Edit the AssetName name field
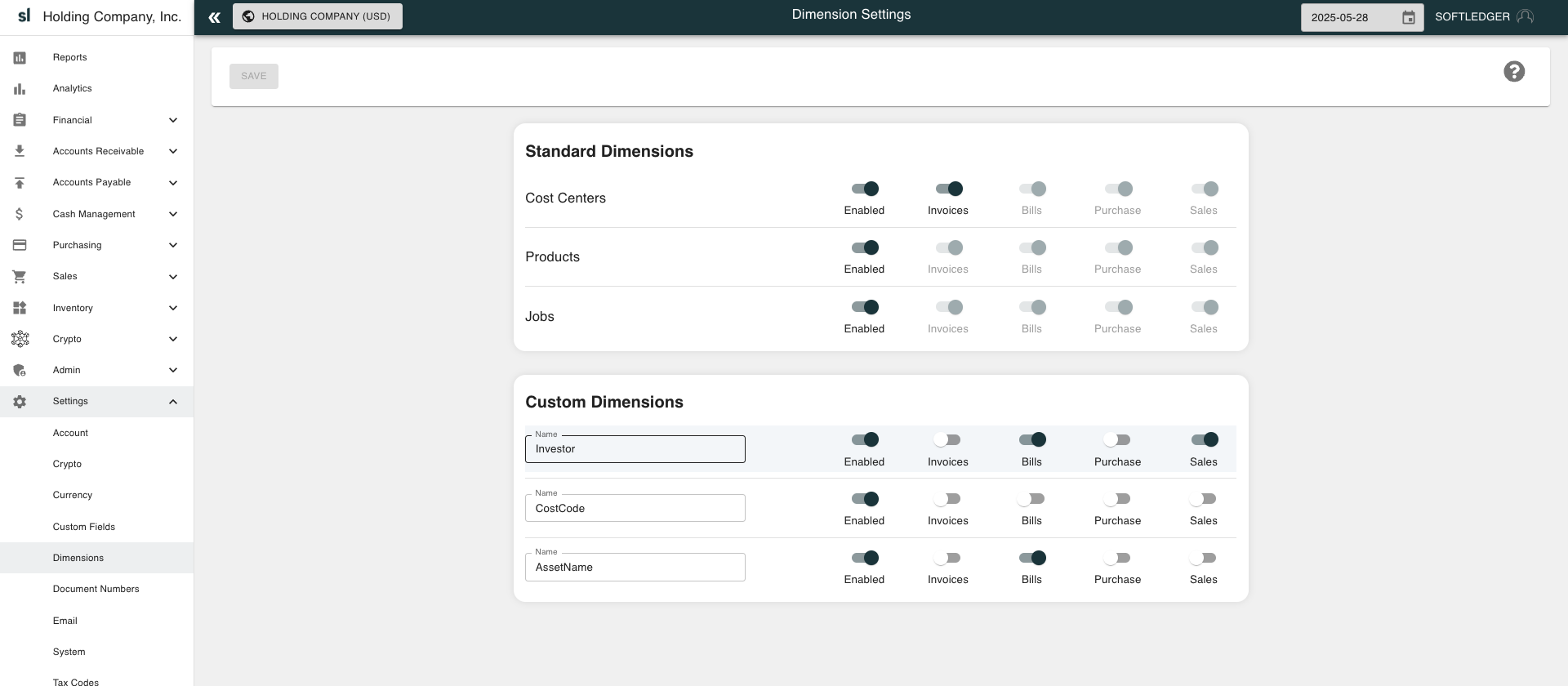 click(635, 567)
